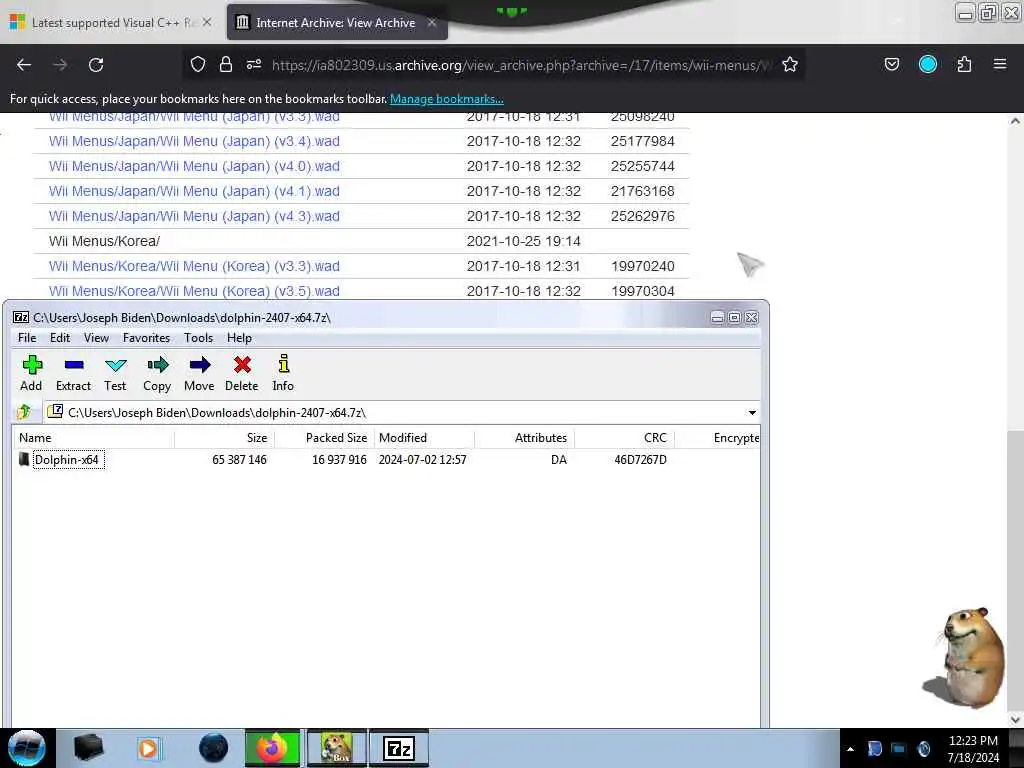
Task: Download Wii Menu (Japan) (v4.3).wad
Action: 194,216
